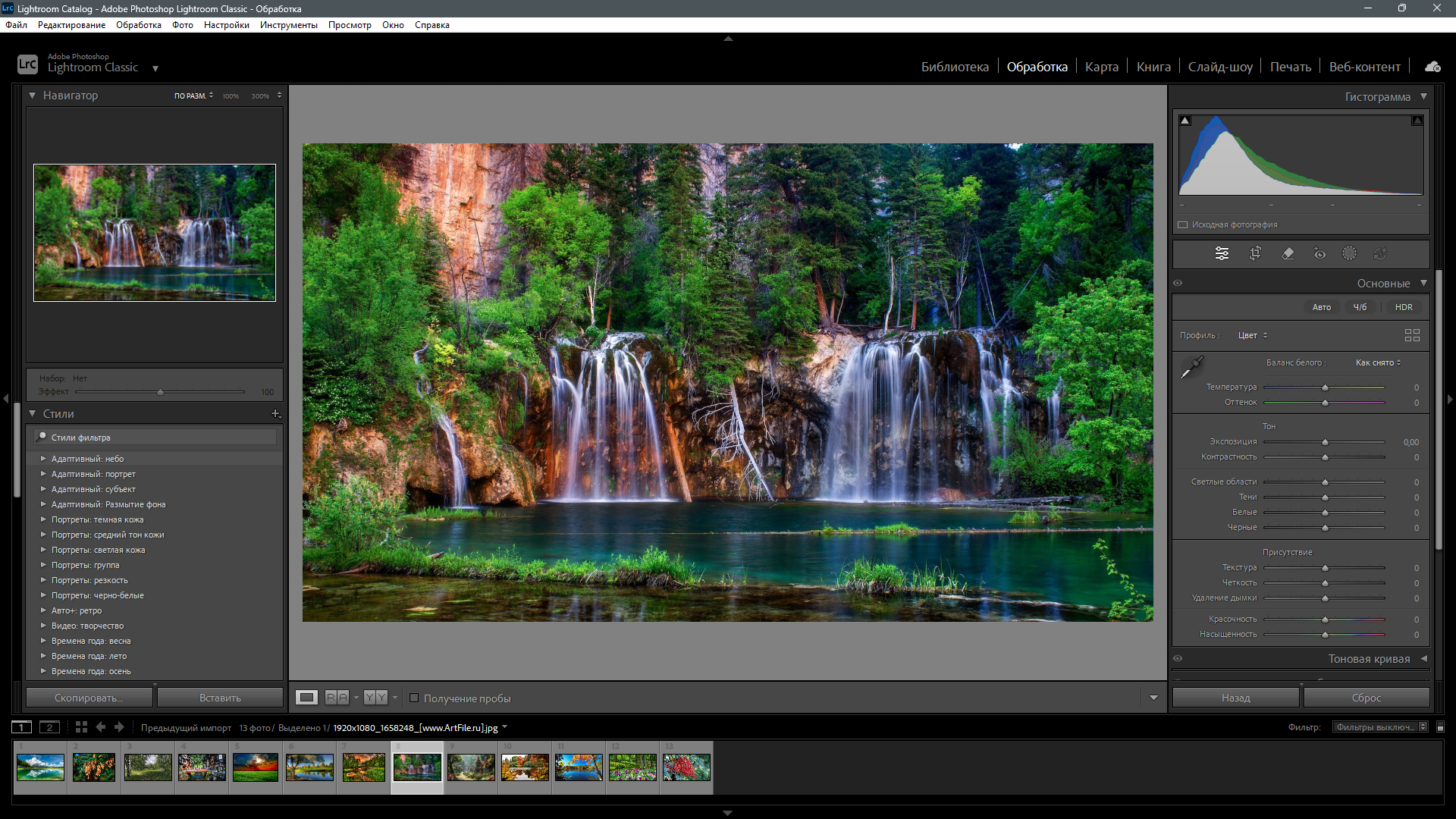Image resolution: width=1456 pixels, height=819 pixels.
Task: Click the cloud sync status icon
Action: click(x=1432, y=67)
